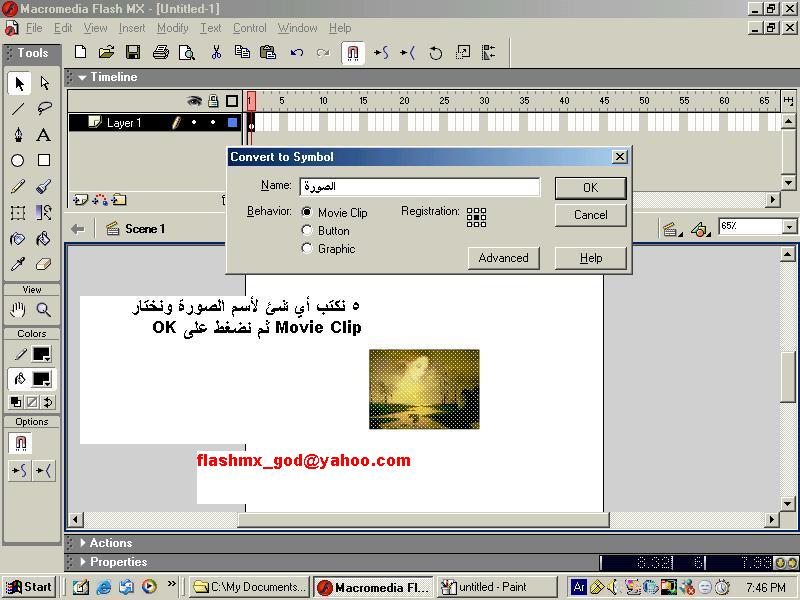The image size is (800, 600).
Task: Open the Modify menu
Action: point(172,28)
